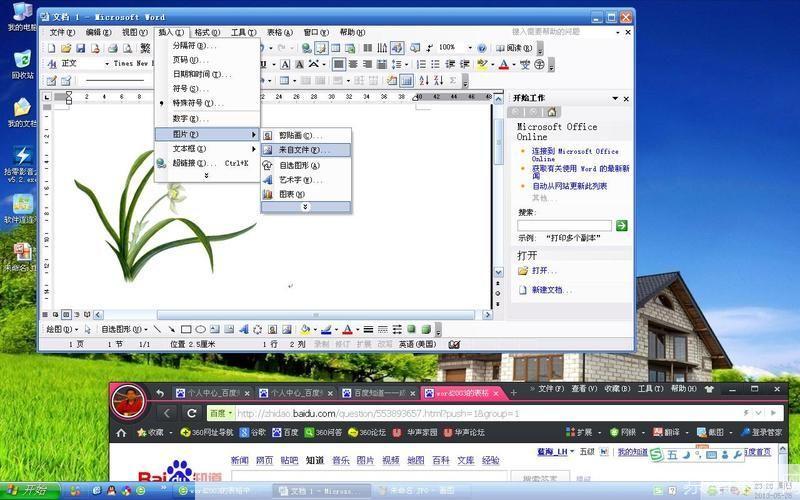
Task: Select 剪贴画 Clip Art menu item
Action: 306,136
